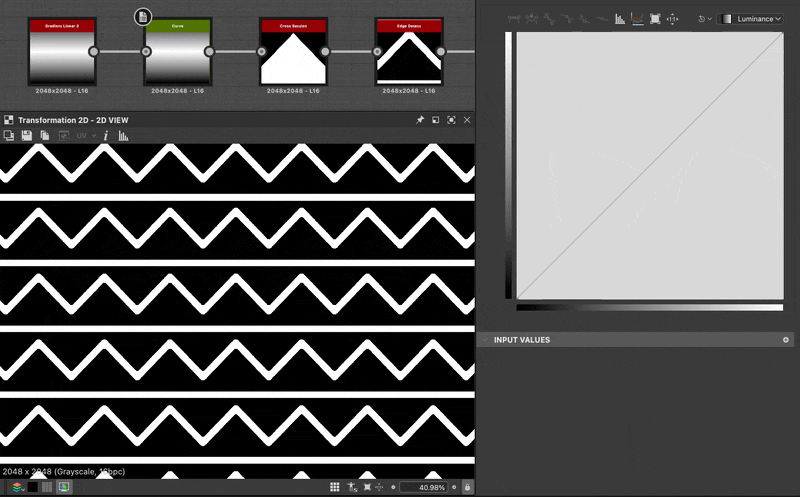The width and height of the screenshot is (800, 497).
Task: Click the black background color swatch
Action: [x=33, y=487]
